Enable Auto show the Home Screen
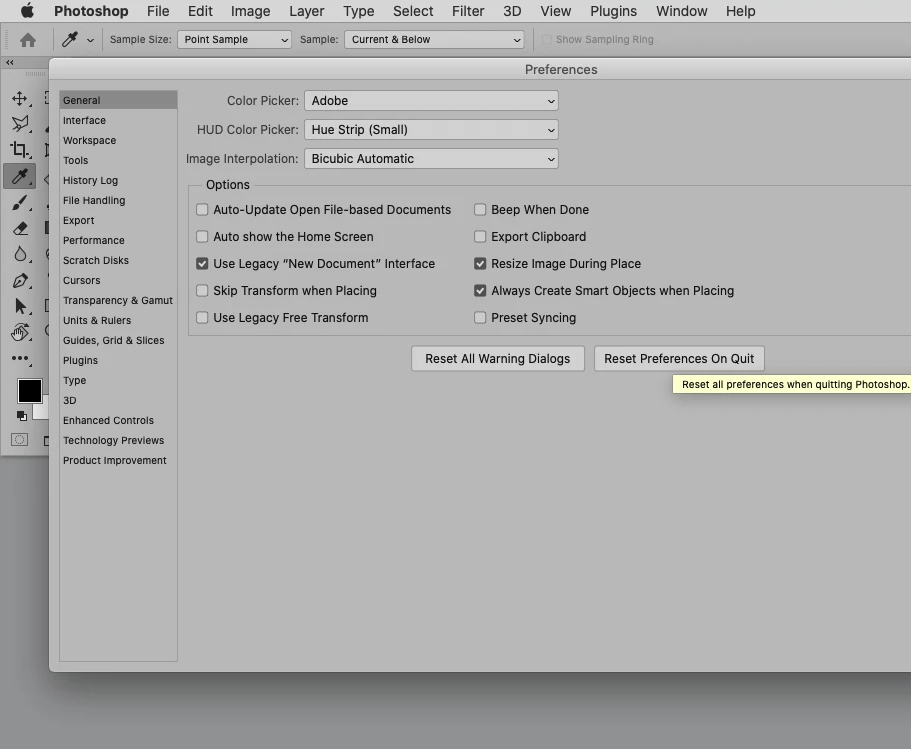Viewport: 911px width, 749px height. click(x=202, y=236)
